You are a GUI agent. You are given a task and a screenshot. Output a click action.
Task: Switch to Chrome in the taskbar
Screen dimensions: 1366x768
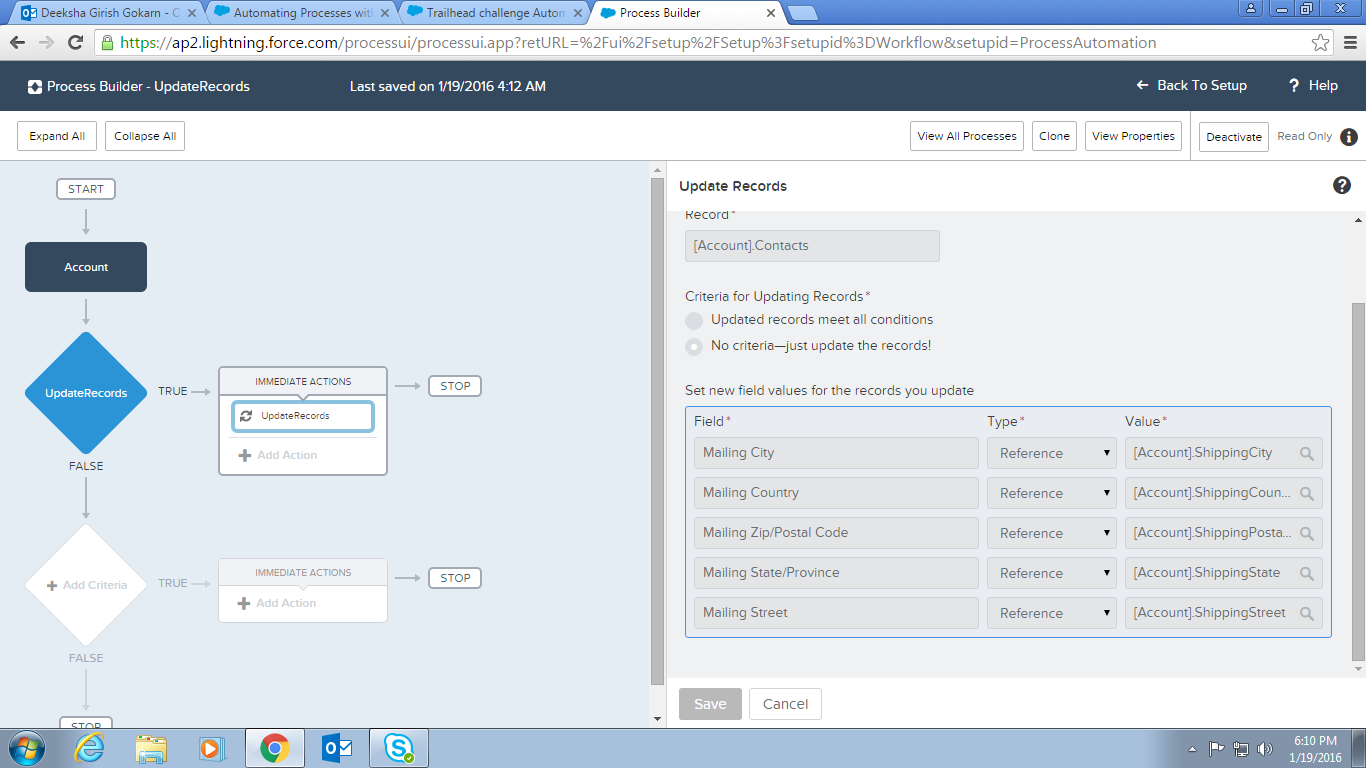coord(275,748)
